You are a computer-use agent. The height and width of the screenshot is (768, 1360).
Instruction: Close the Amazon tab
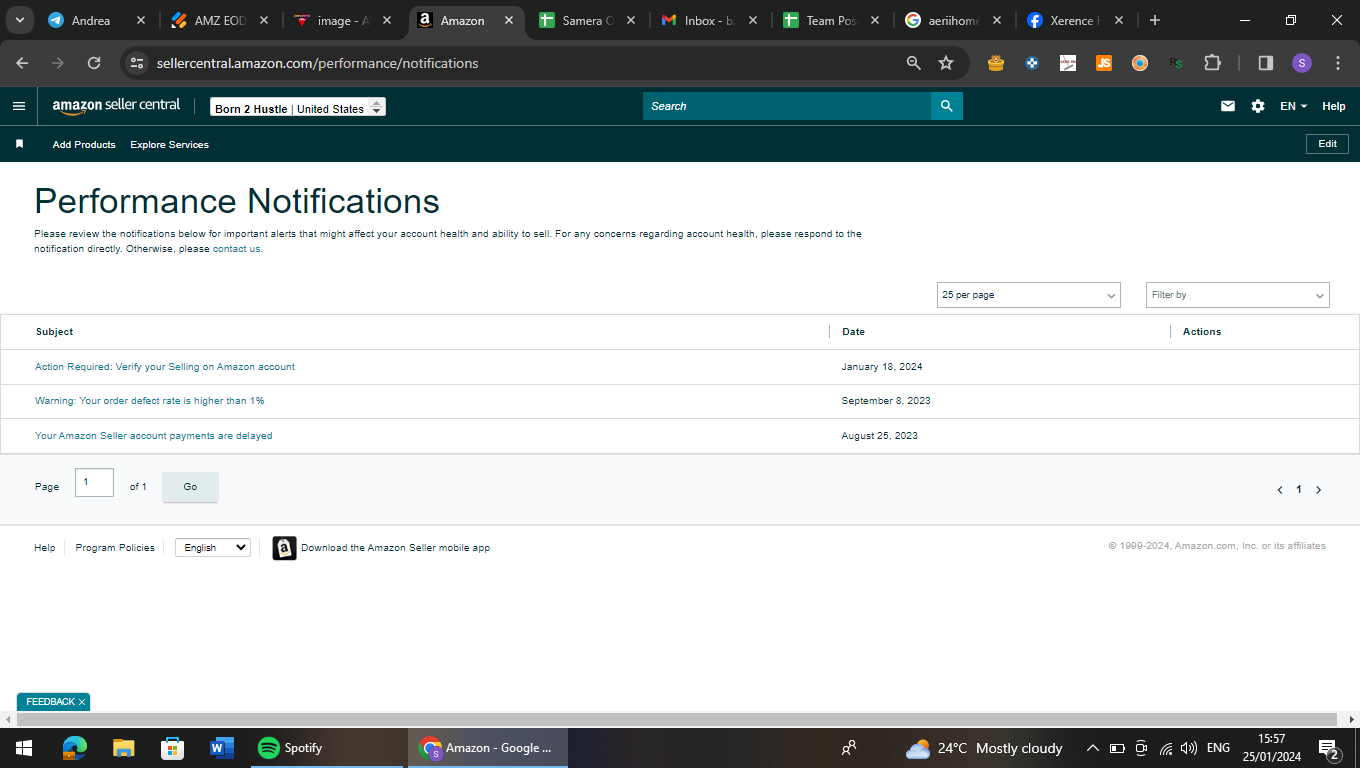coord(509,20)
